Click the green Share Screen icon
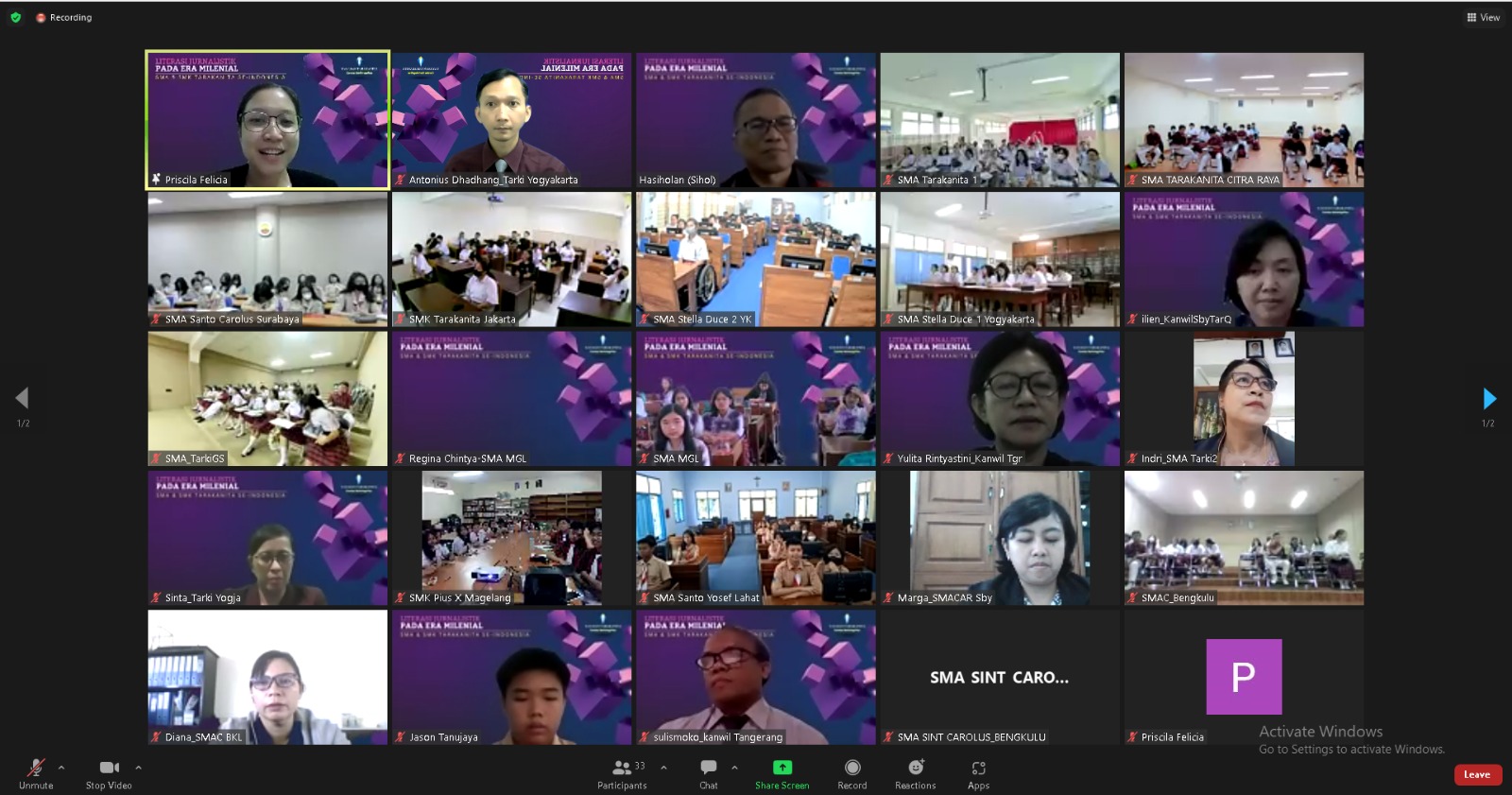 (782, 768)
